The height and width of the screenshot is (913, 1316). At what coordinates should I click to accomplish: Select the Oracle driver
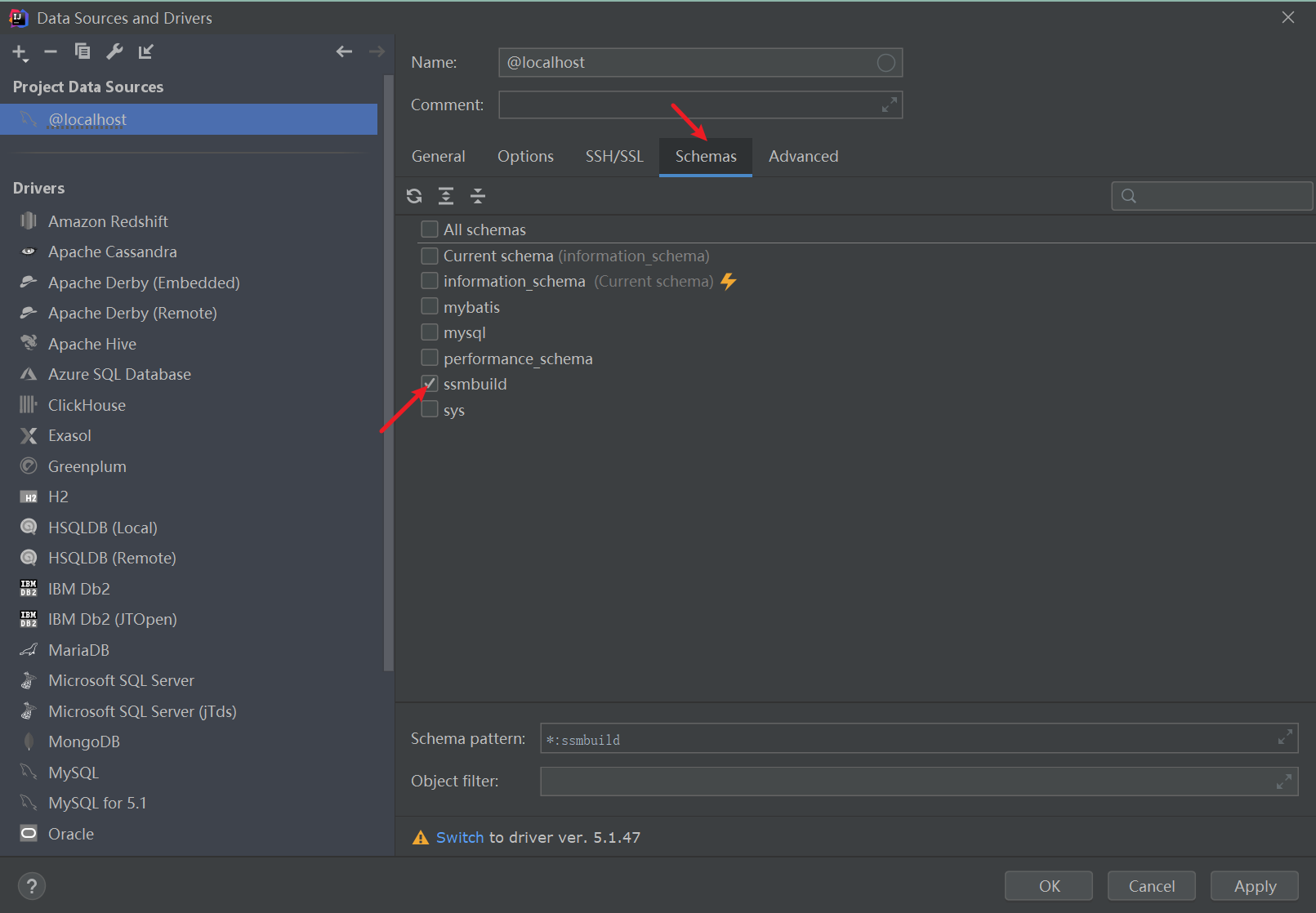pyautogui.click(x=189, y=834)
